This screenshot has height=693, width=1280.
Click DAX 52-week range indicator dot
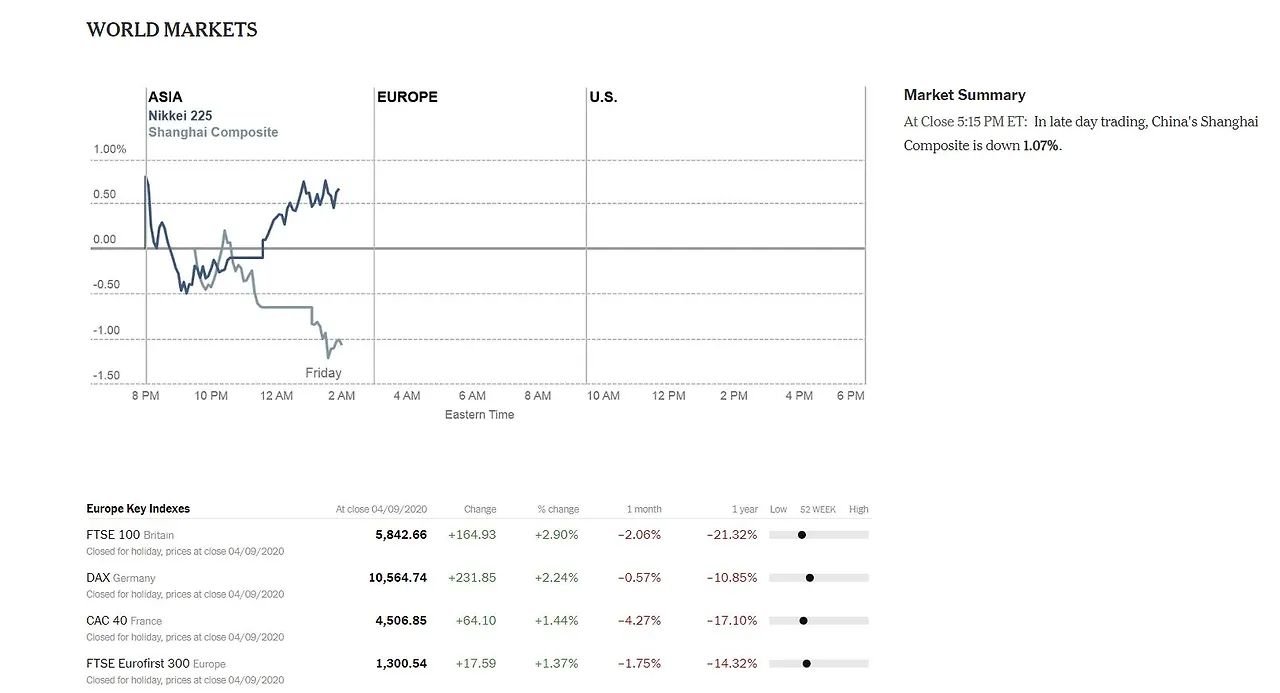click(x=810, y=578)
